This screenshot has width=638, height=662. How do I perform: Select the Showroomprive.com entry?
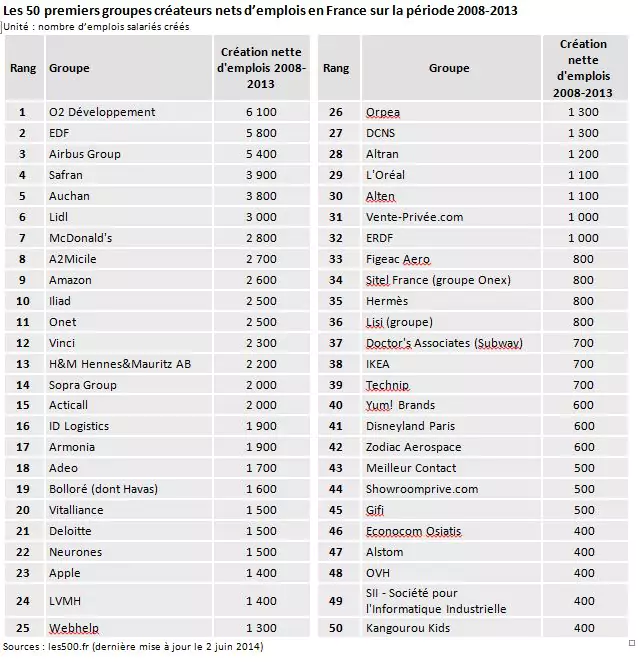click(x=422, y=490)
